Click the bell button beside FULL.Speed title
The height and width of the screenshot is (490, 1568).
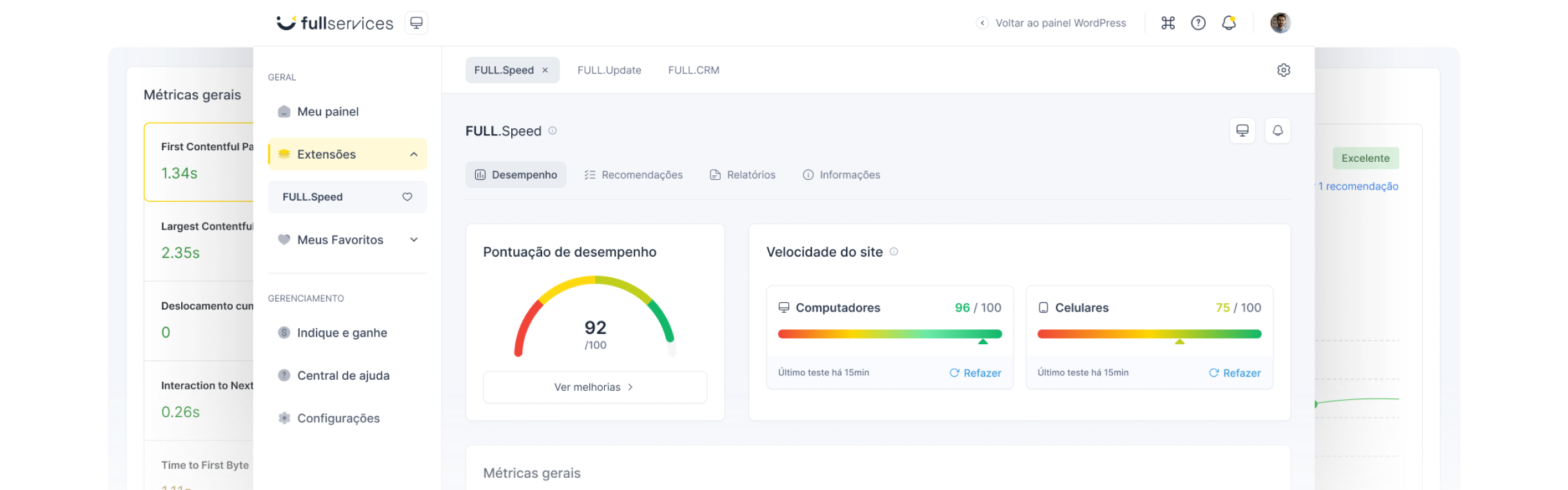(x=1277, y=131)
